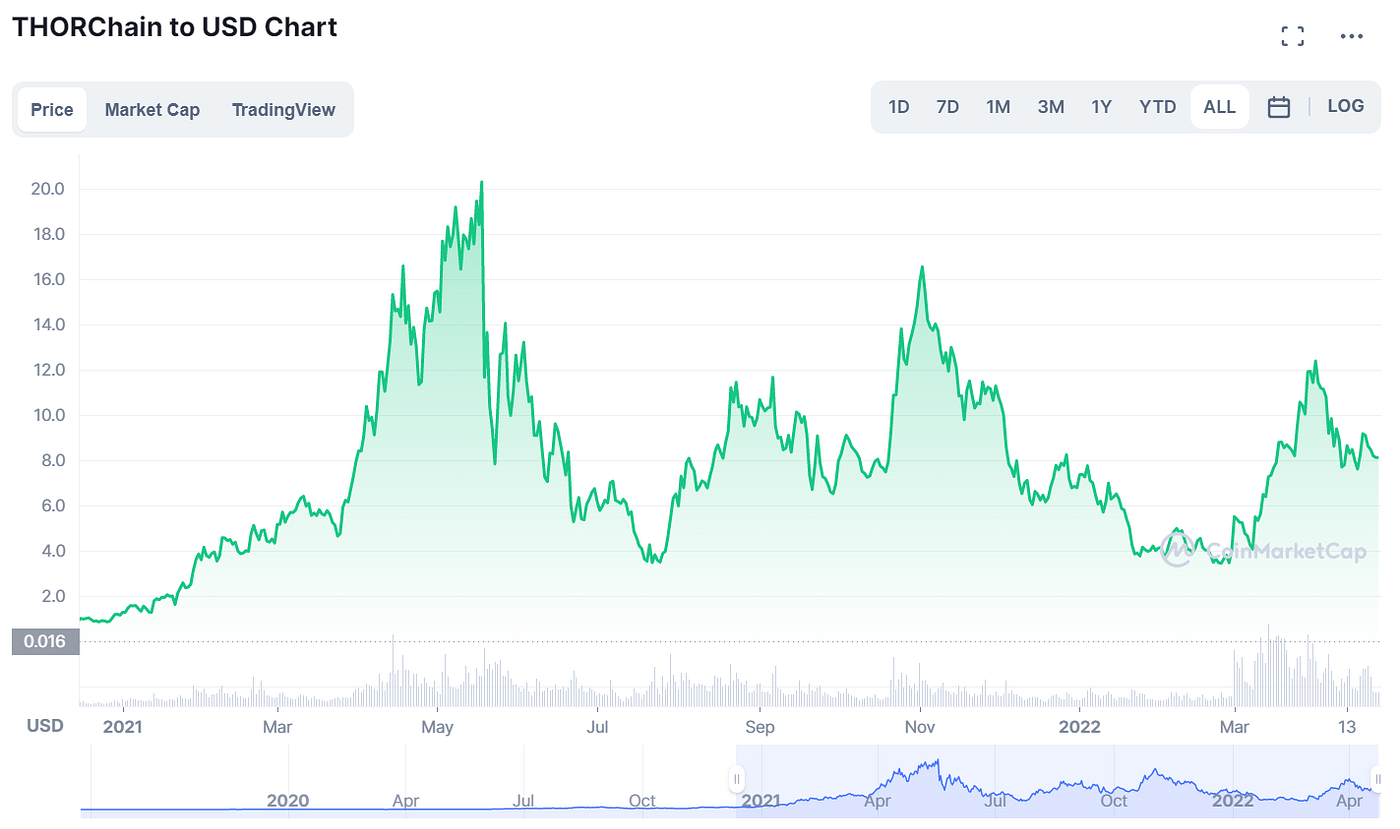
Task: Select the 1D time range
Action: pyautogui.click(x=899, y=107)
